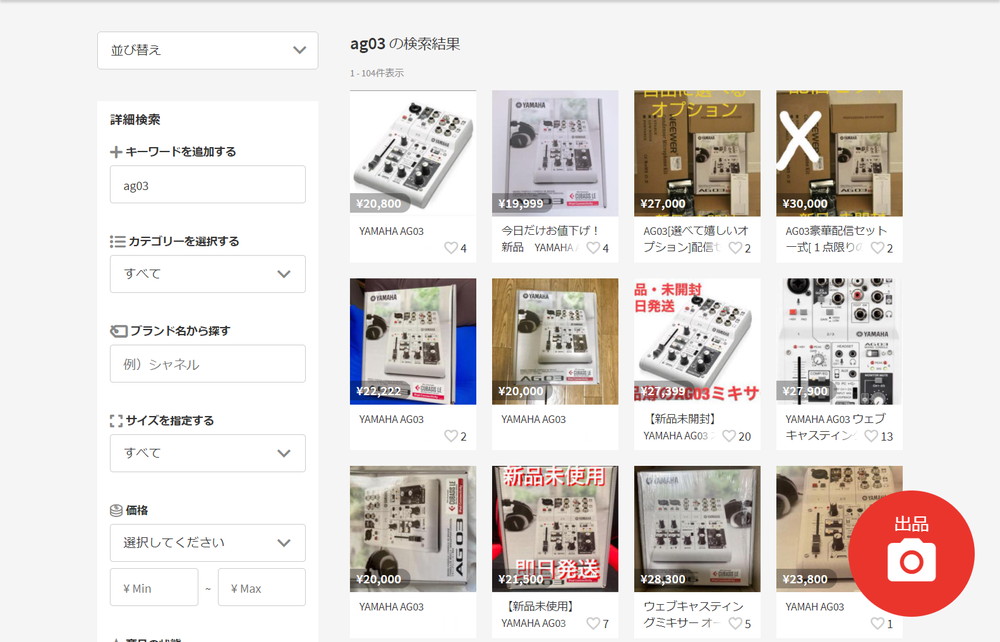Open the ¥27,000 オプション listing thumbnail

[697, 153]
